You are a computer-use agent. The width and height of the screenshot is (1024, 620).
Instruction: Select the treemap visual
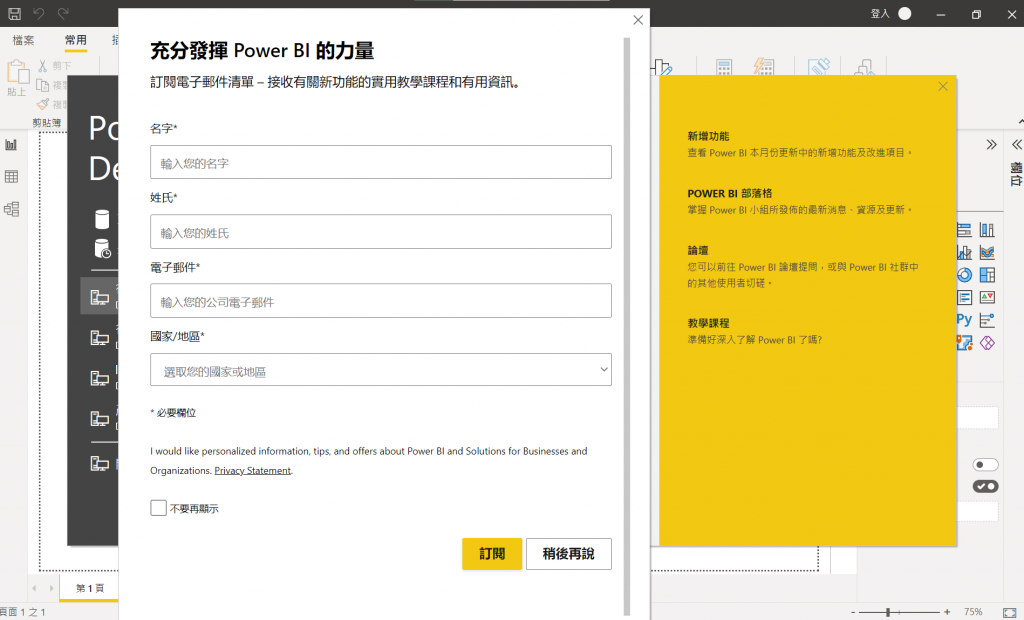point(987,275)
